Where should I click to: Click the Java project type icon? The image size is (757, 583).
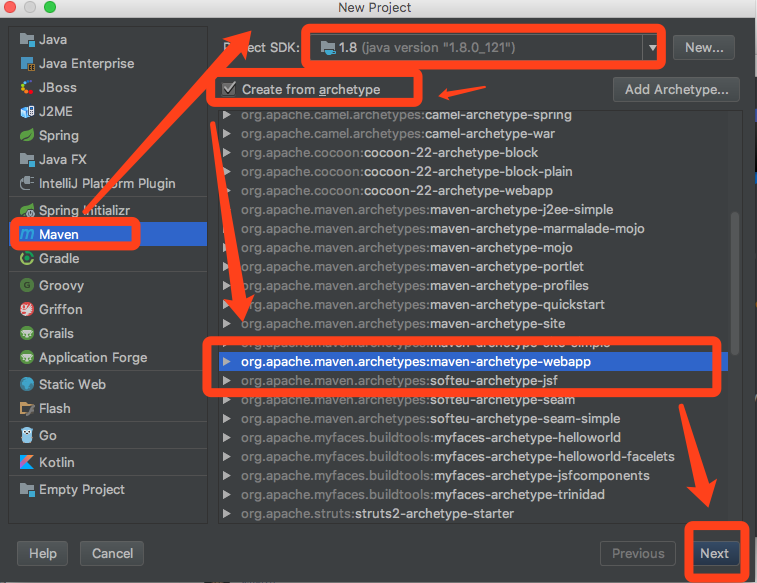coord(27,40)
